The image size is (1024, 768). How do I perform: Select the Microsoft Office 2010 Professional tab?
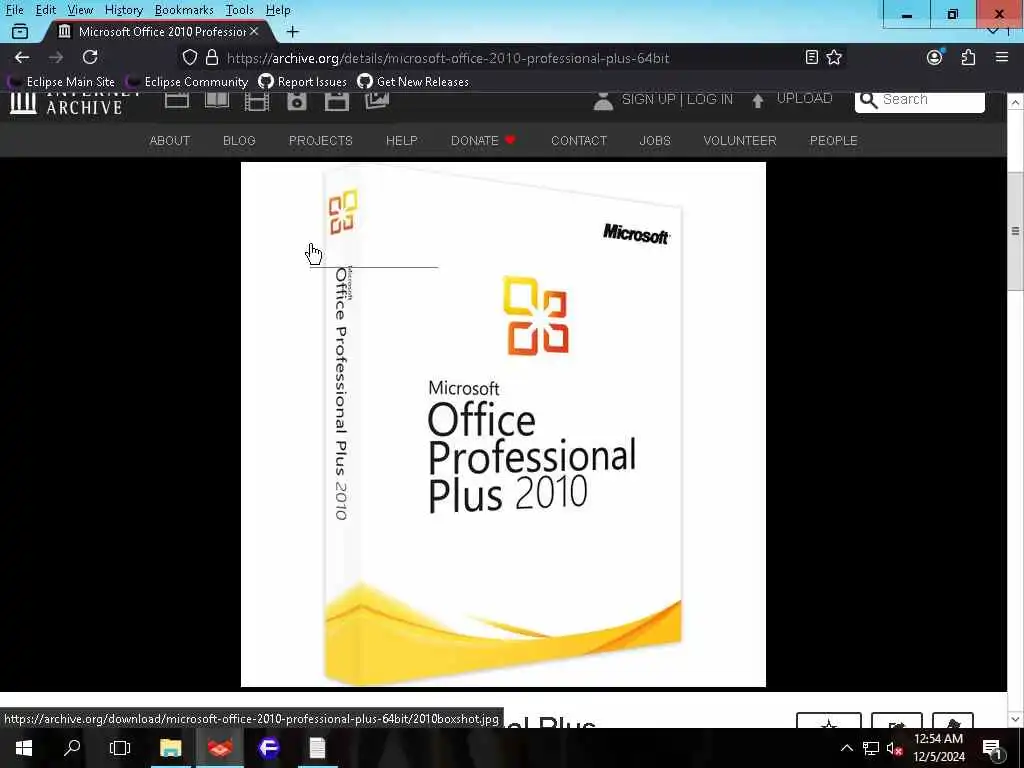pyautogui.click(x=158, y=31)
